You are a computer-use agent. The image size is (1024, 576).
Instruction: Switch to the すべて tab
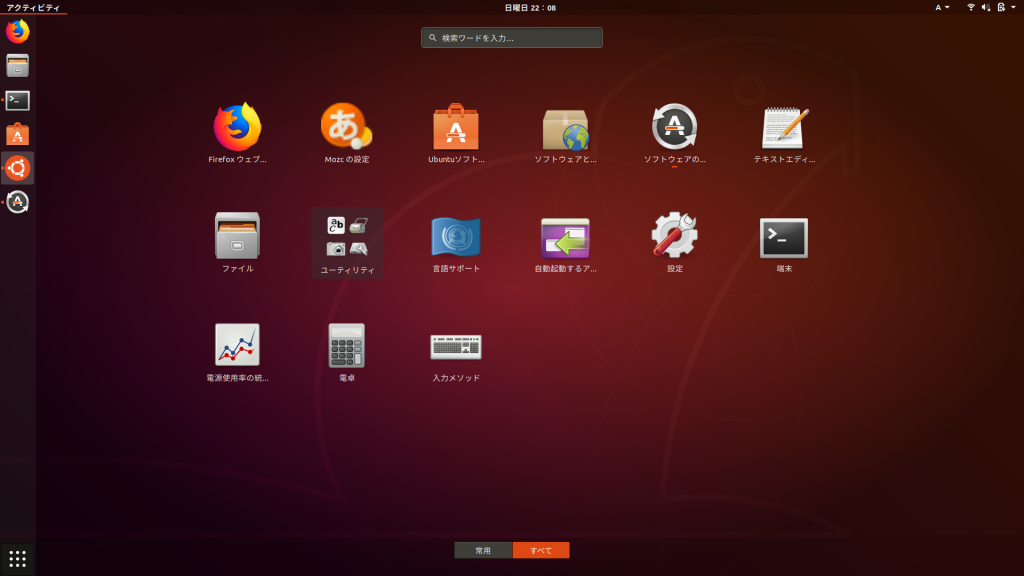(541, 551)
